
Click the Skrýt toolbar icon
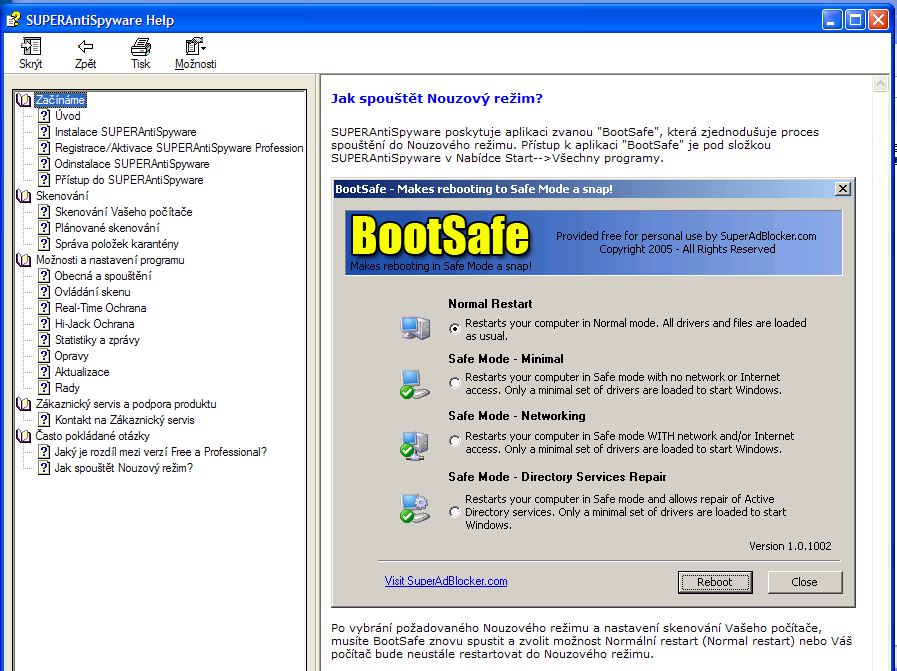point(30,46)
